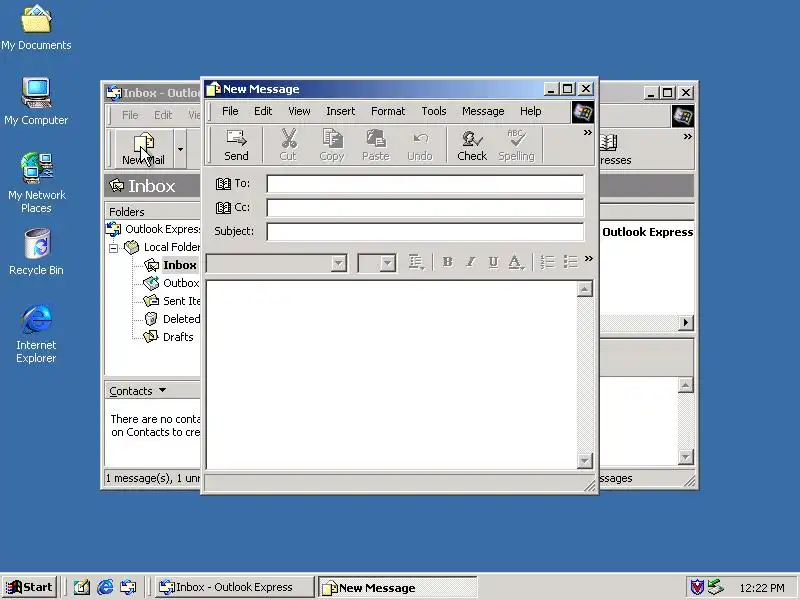
Task: Open the Message menu
Action: click(x=483, y=111)
